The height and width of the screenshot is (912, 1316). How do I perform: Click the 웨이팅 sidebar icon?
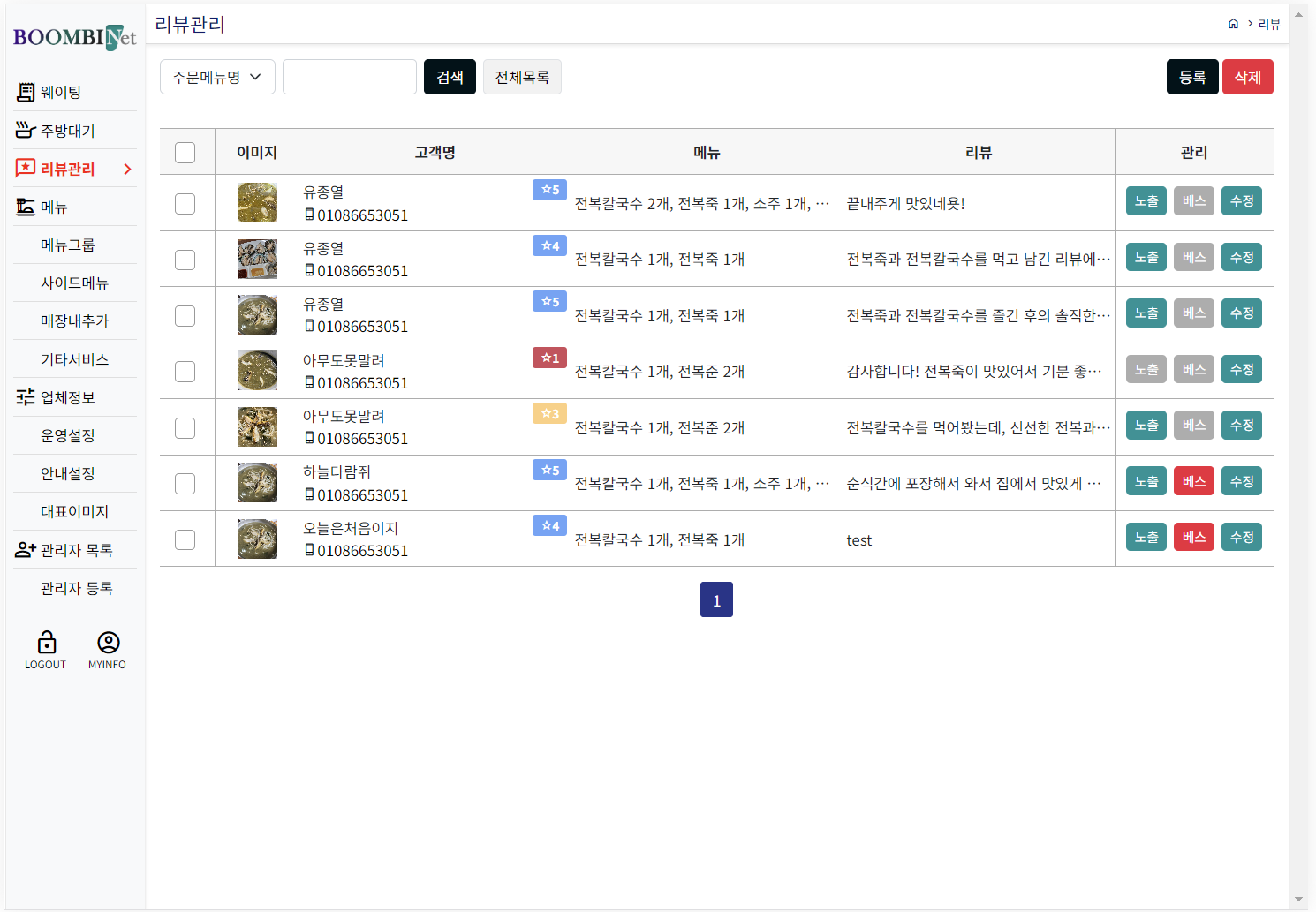point(26,92)
